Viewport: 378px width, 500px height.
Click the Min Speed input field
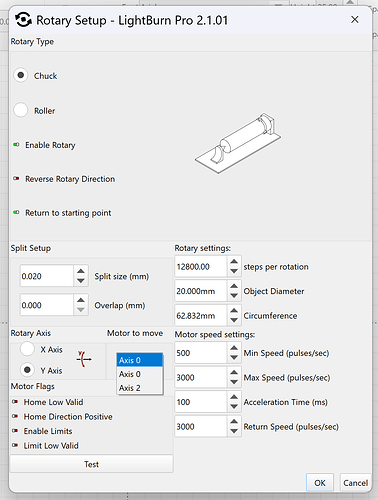click(x=201, y=353)
